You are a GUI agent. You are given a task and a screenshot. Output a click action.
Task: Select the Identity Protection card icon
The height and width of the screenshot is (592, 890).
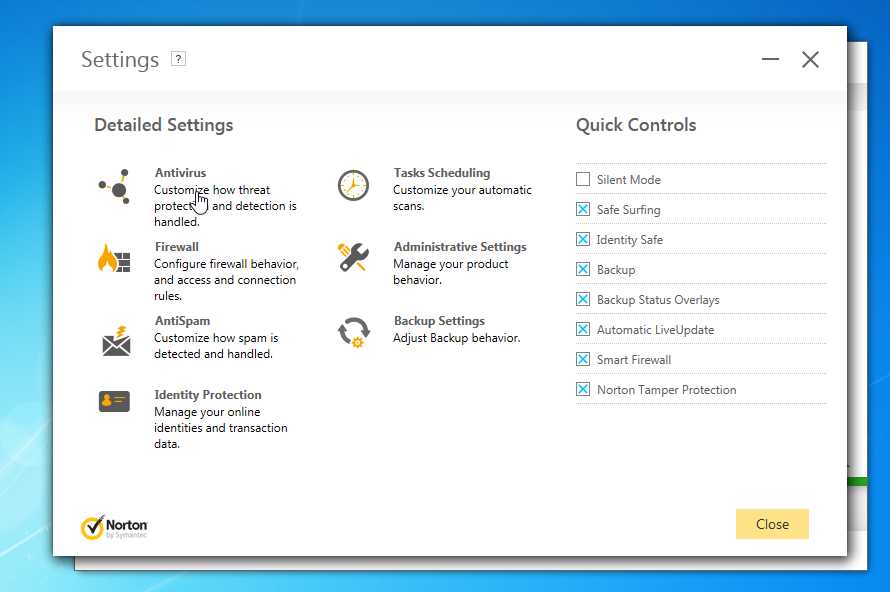[115, 401]
